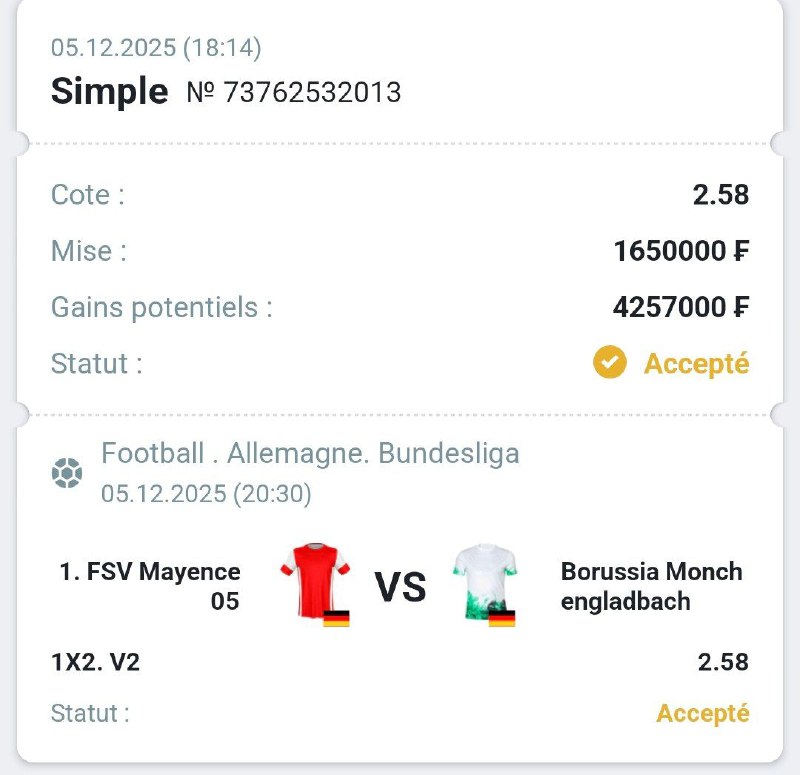800x775 pixels.
Task: Click the top Accepté status label
Action: pyautogui.click(x=696, y=363)
